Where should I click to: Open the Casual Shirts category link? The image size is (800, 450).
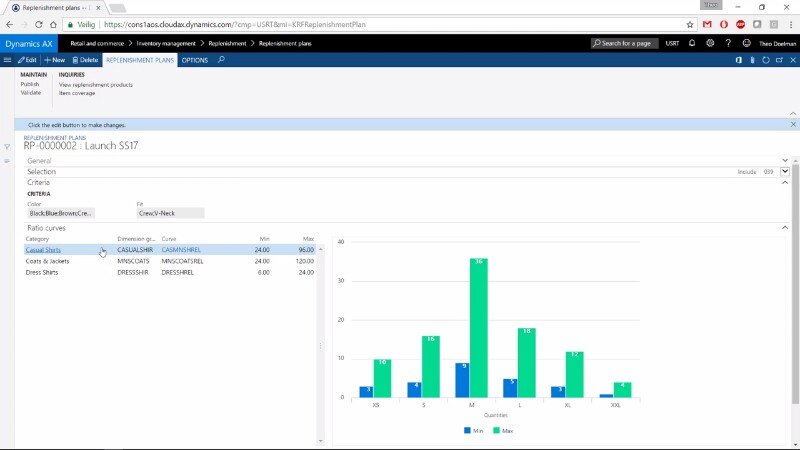click(x=43, y=250)
